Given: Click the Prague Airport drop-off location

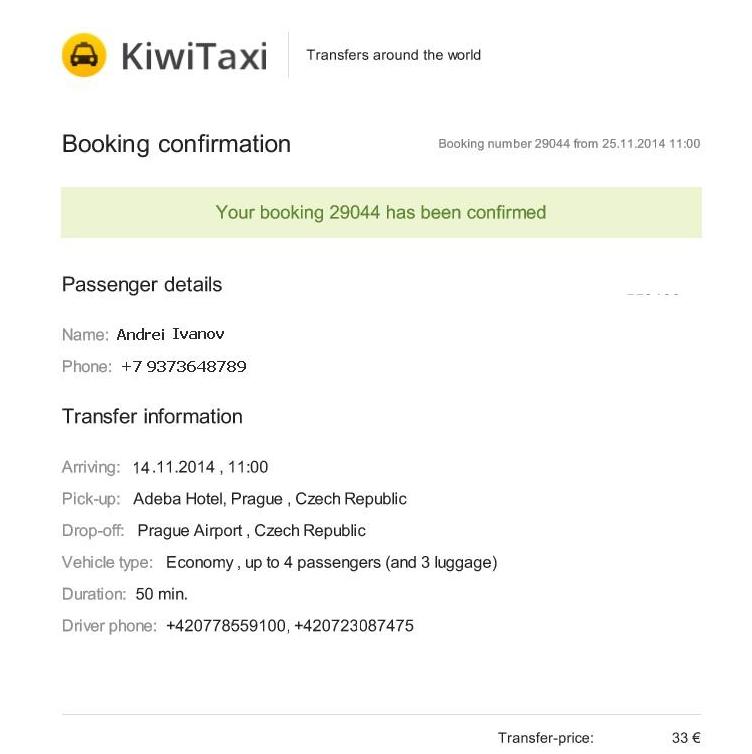Looking at the screenshot, I should [x=251, y=530].
